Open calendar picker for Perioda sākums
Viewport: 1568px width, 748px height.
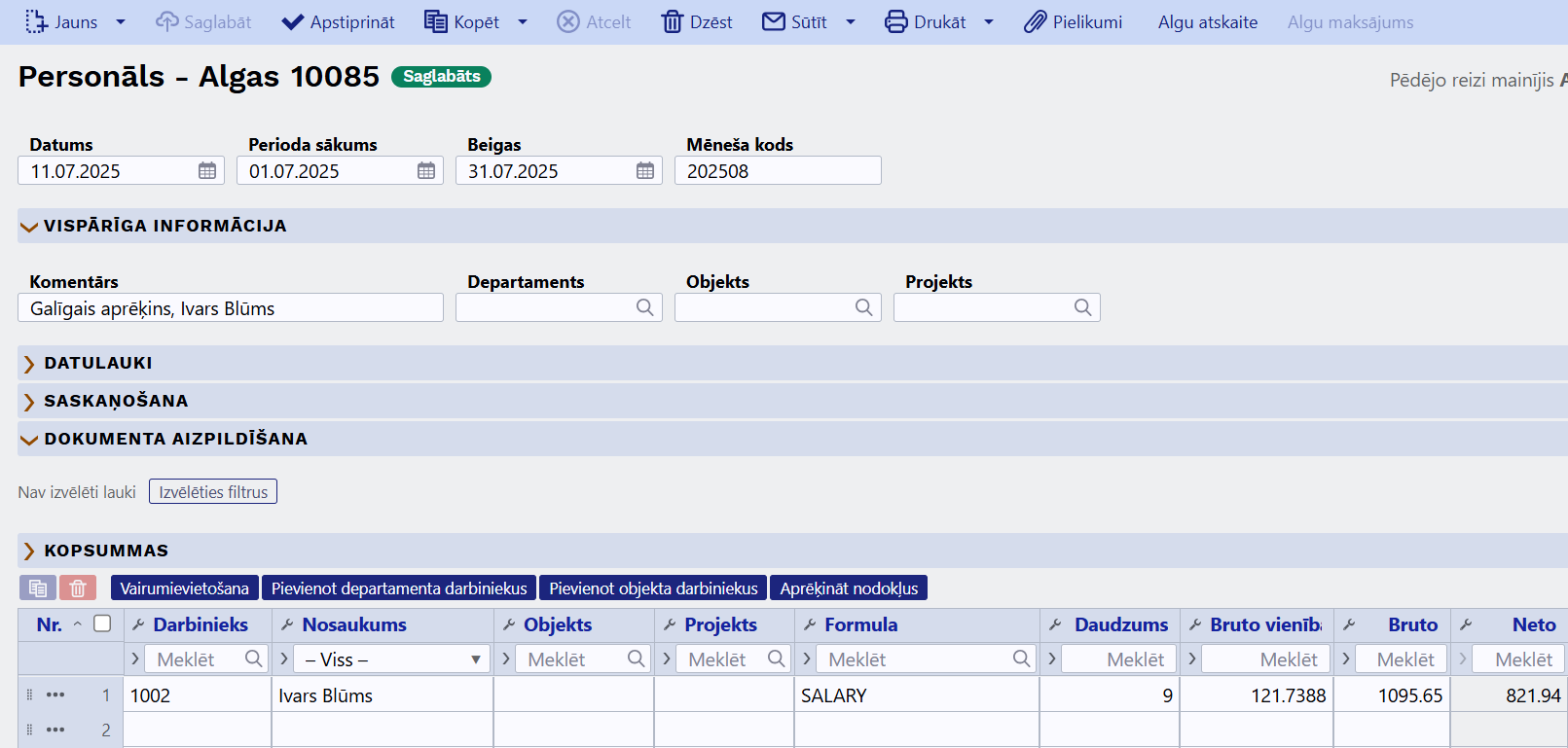point(426,171)
